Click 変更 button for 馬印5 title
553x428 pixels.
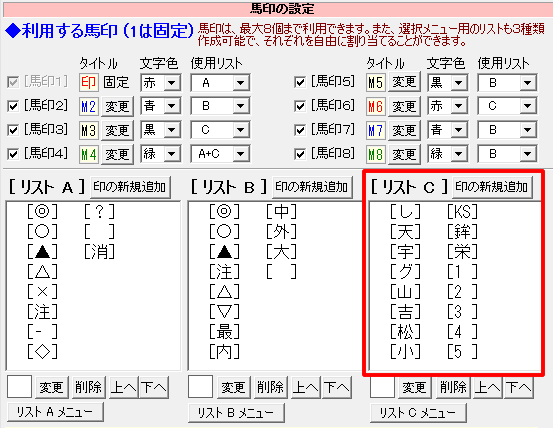[x=404, y=82]
